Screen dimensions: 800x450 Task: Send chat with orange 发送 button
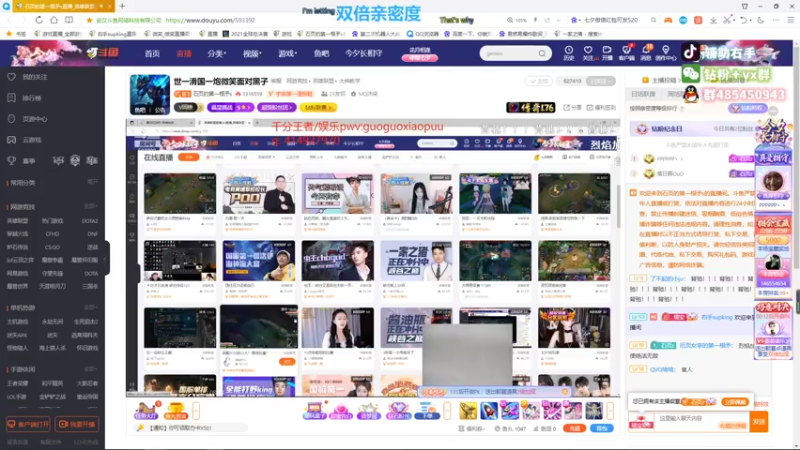coord(759,422)
